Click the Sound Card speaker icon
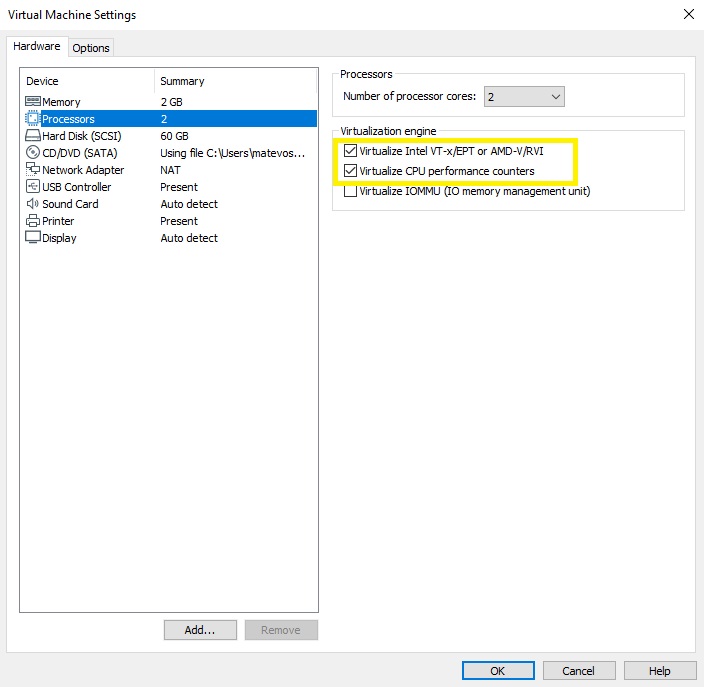Image resolution: width=704 pixels, height=687 pixels. [32, 204]
